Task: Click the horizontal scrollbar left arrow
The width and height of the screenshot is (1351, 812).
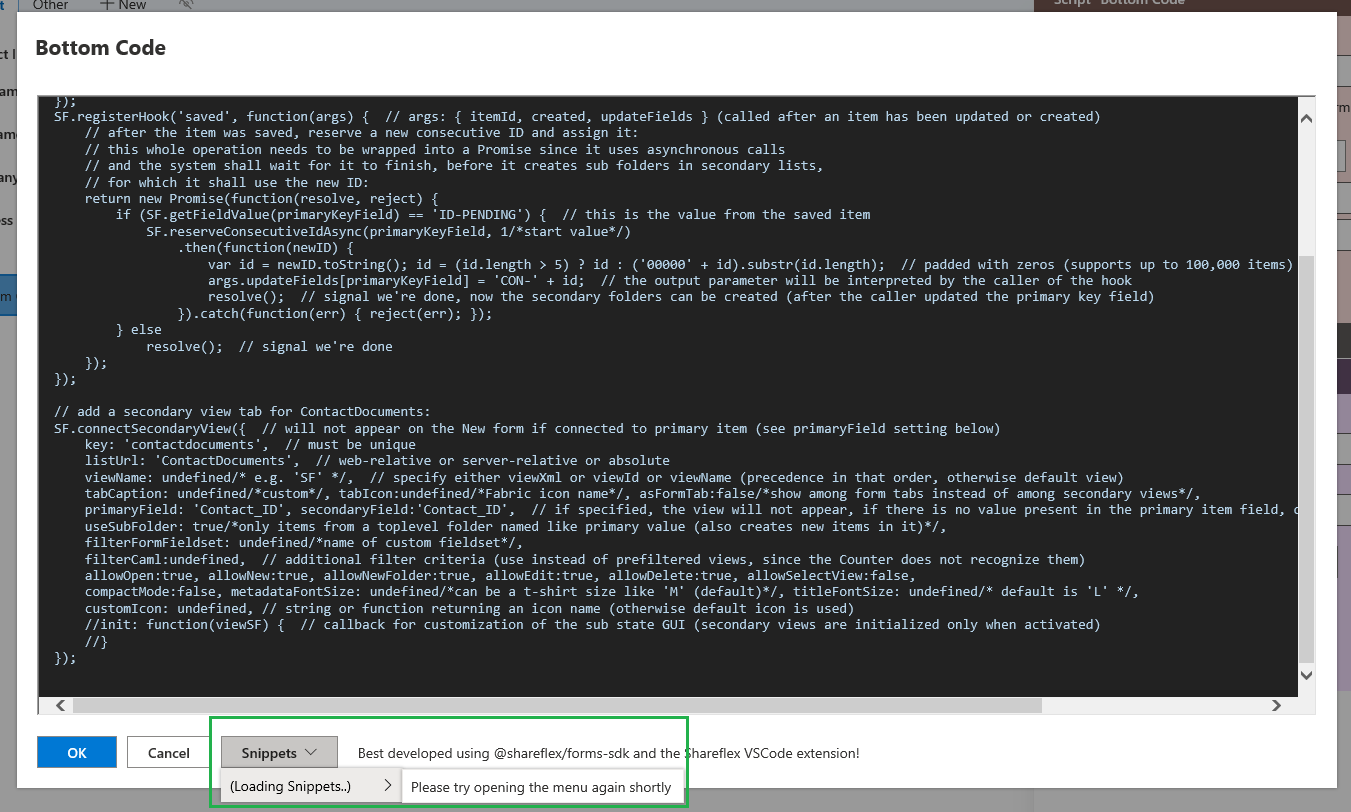Action: 60,705
